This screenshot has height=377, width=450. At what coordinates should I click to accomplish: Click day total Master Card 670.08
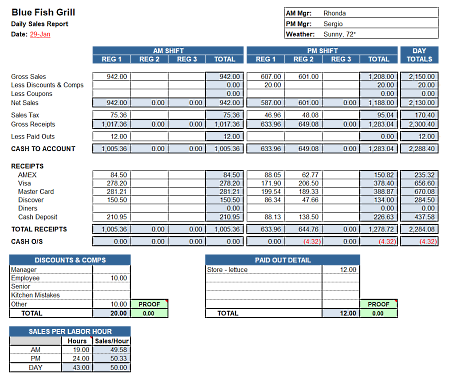tap(419, 192)
